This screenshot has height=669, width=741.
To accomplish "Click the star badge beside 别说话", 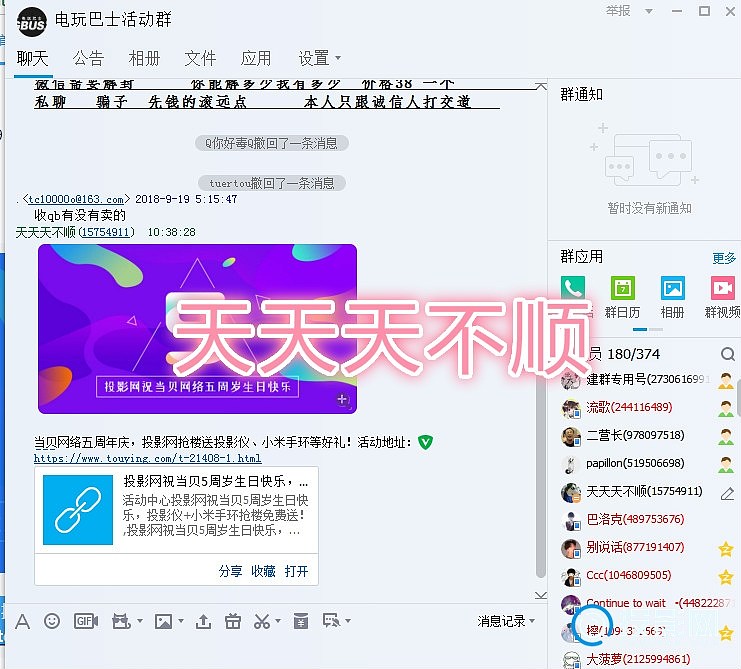I will pyautogui.click(x=726, y=549).
